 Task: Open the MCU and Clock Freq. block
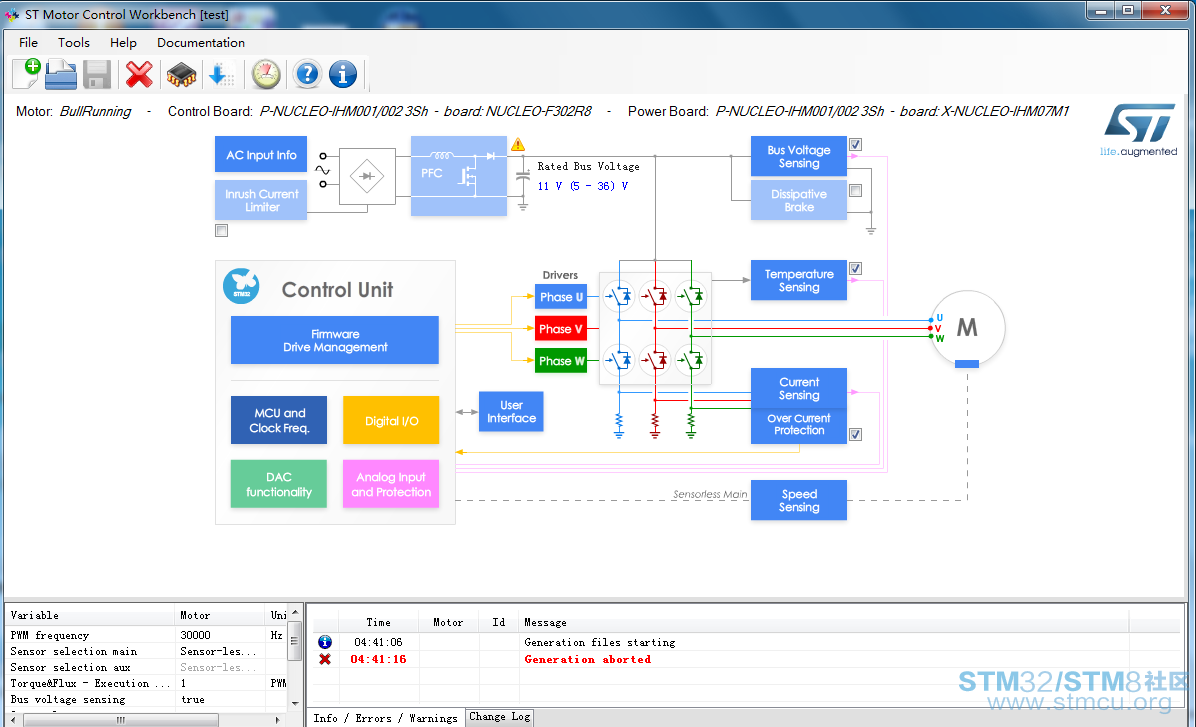pyautogui.click(x=279, y=420)
